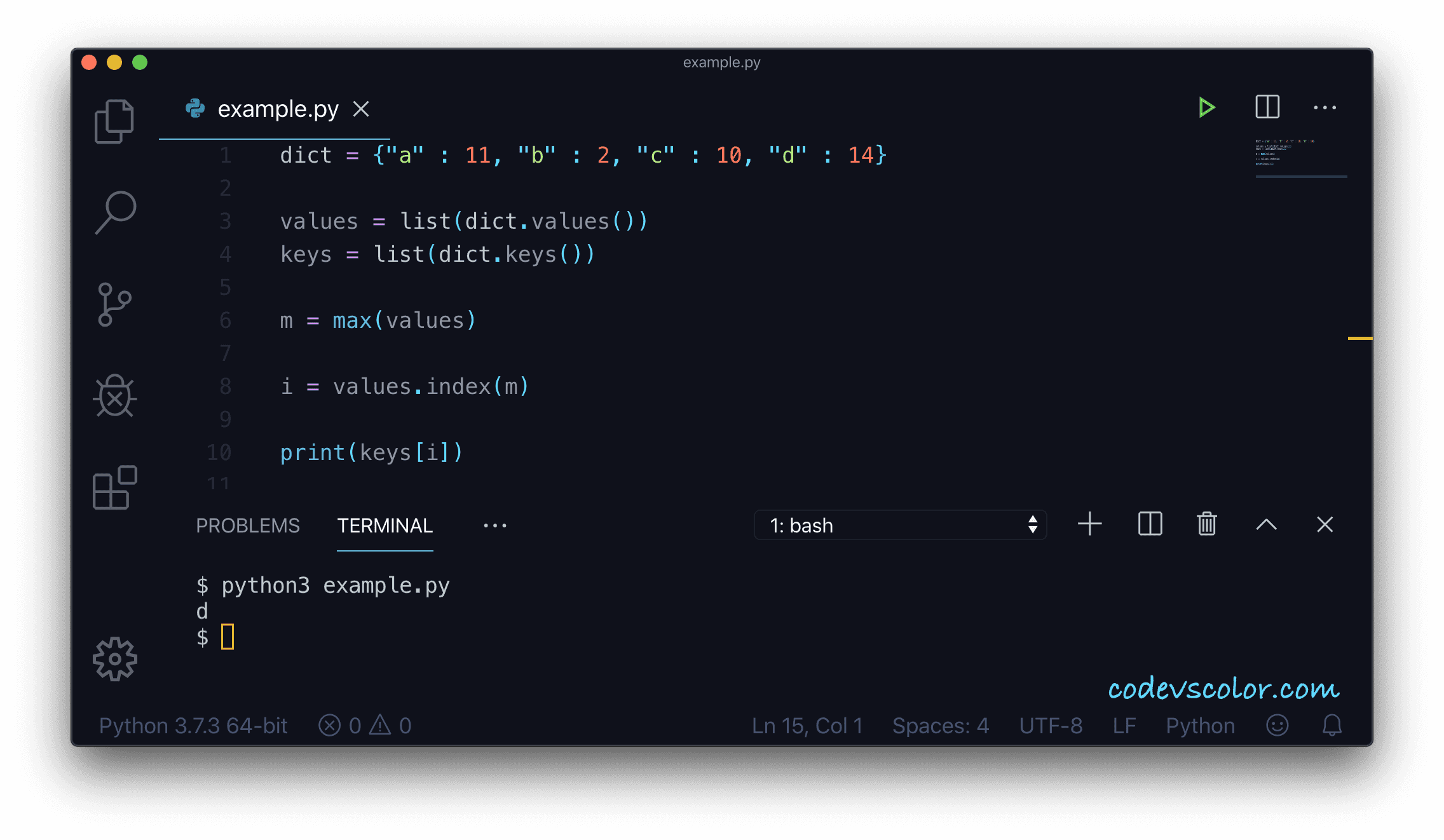
Task: Open the Explorer files icon in sidebar
Action: pyautogui.click(x=114, y=121)
